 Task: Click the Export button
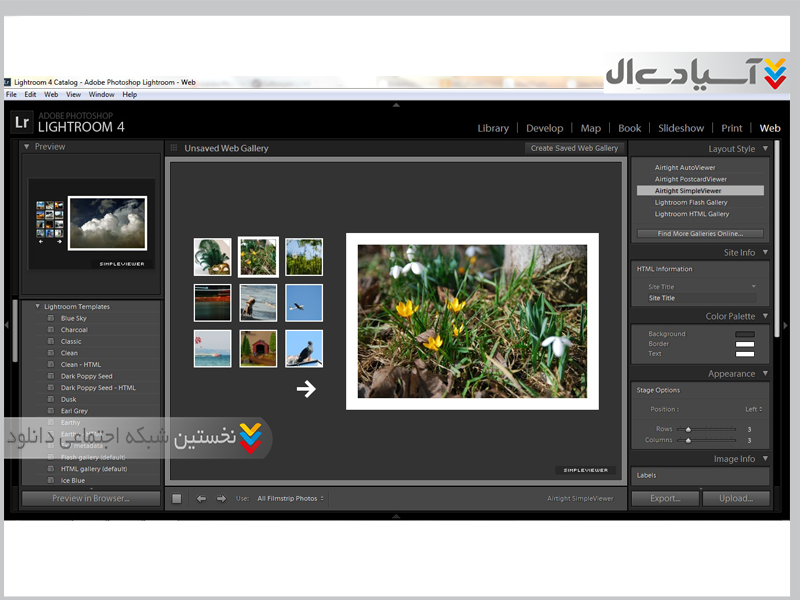pyautogui.click(x=665, y=498)
